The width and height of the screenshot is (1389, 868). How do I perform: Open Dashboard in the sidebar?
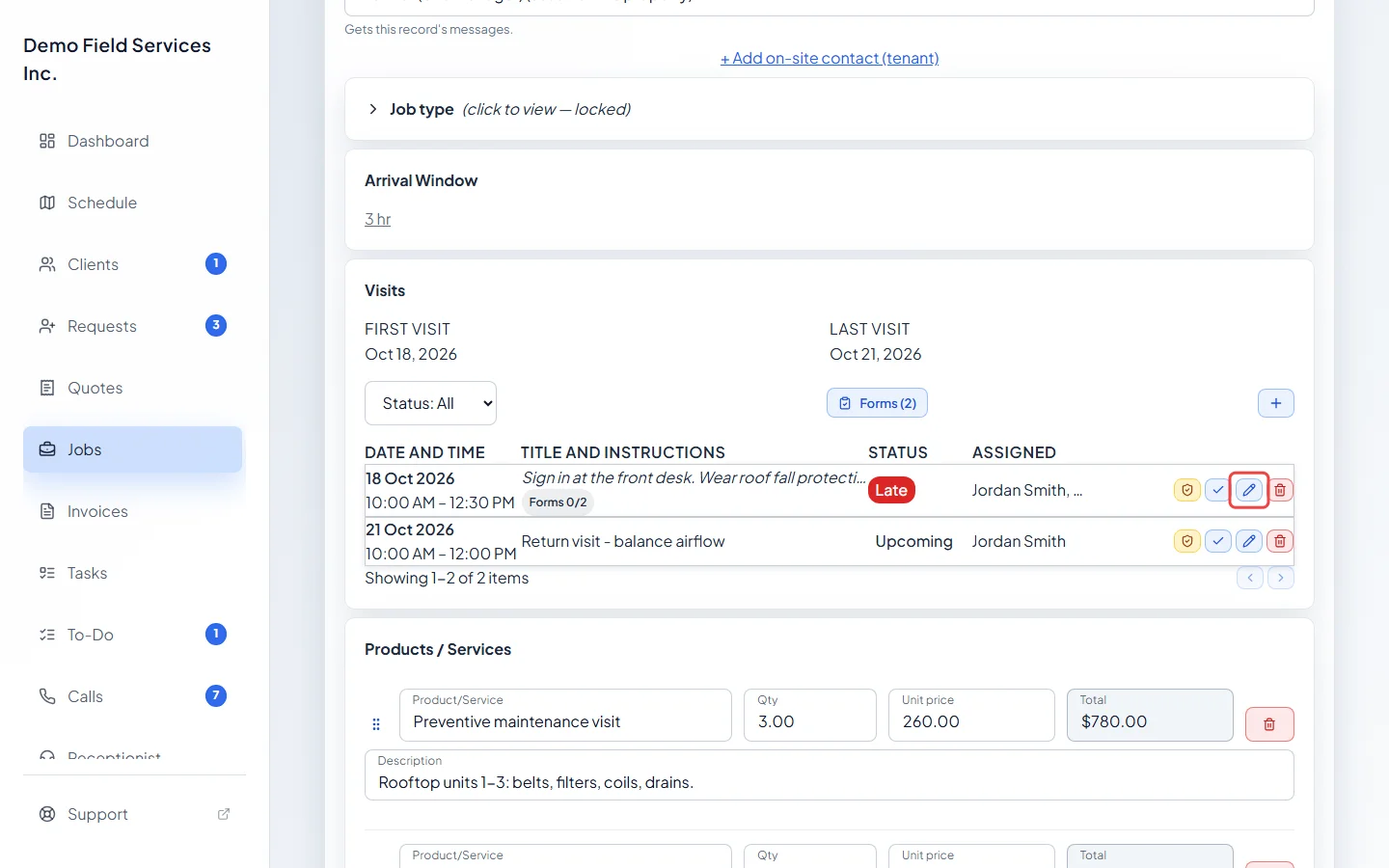(x=133, y=141)
